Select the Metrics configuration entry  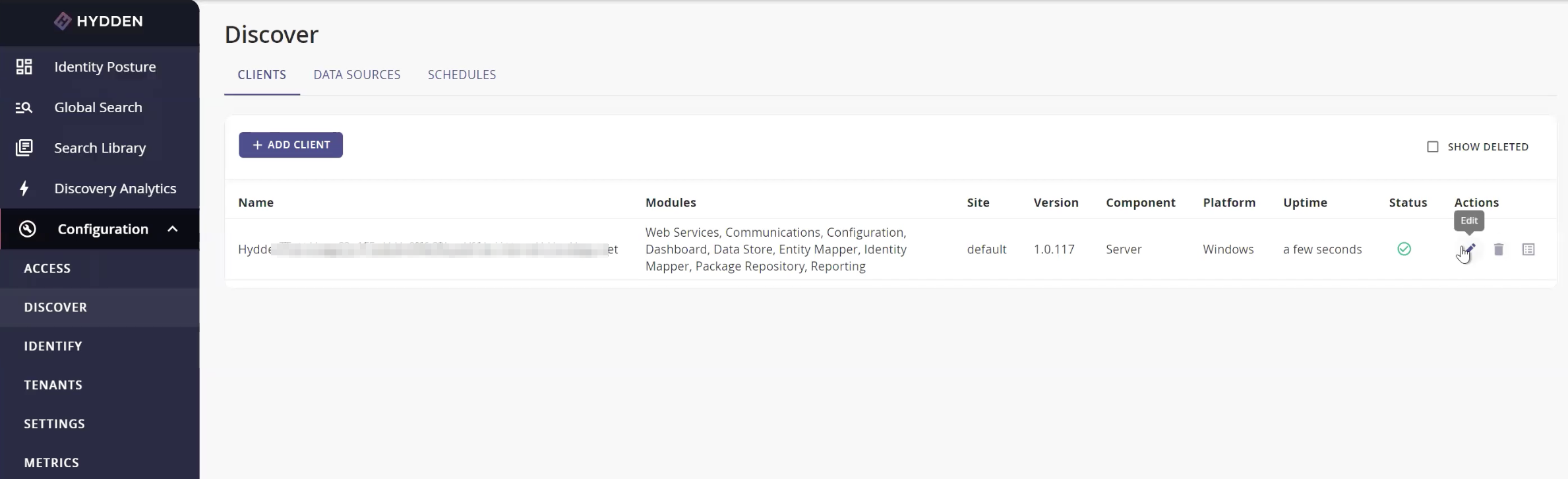click(51, 462)
